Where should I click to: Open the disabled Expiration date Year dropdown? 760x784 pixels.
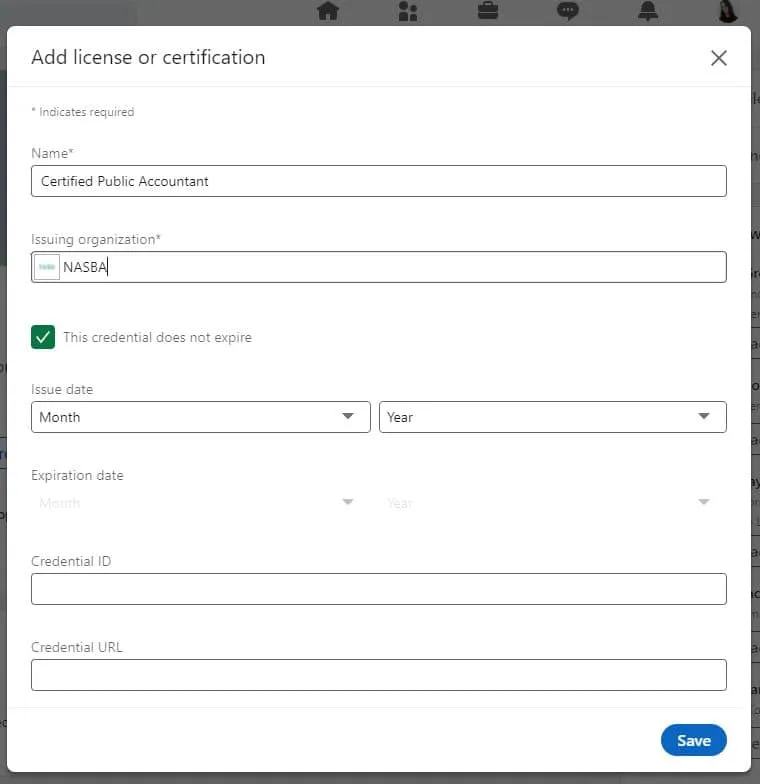552,502
